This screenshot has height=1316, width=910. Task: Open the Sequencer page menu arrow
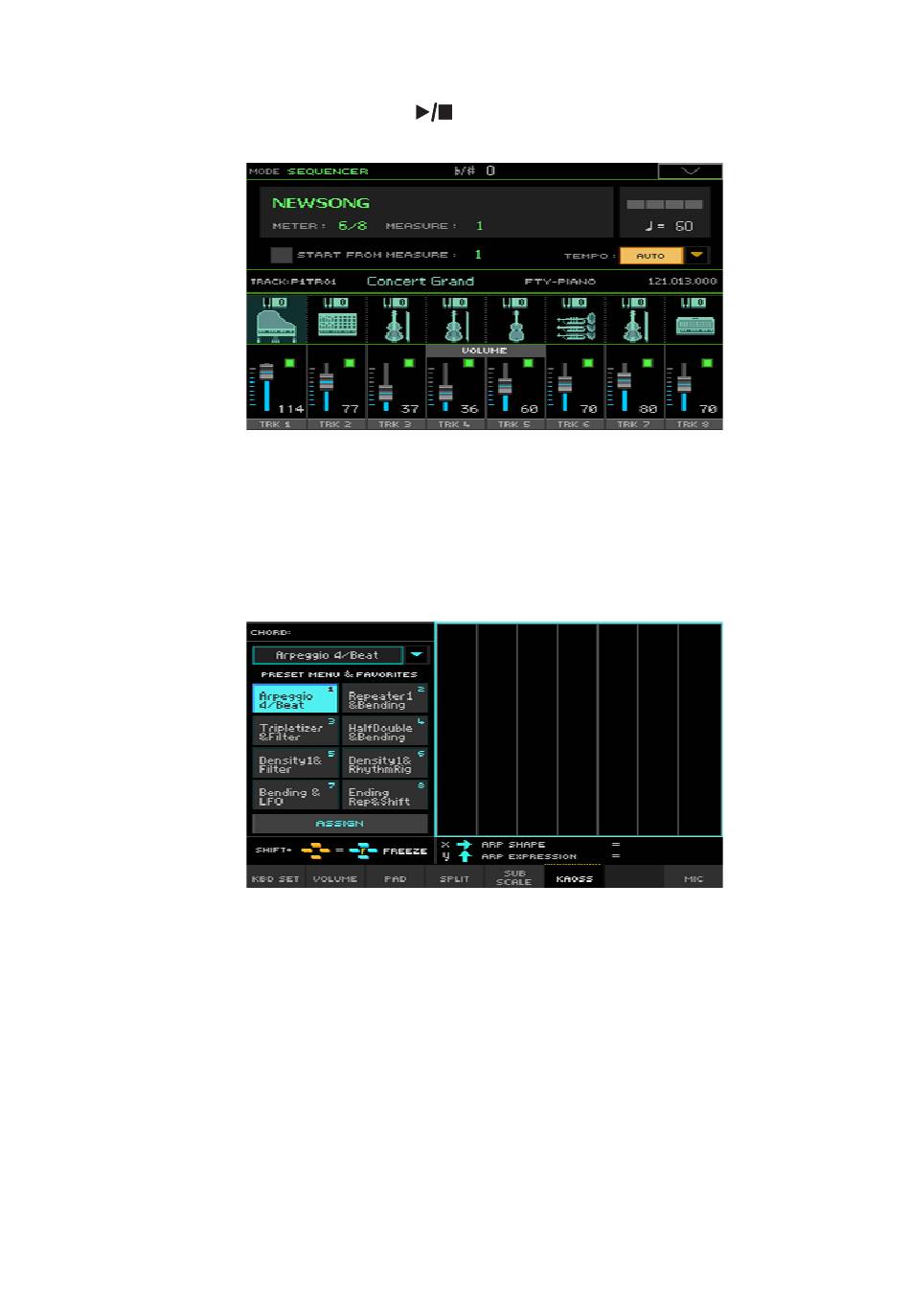[690, 171]
